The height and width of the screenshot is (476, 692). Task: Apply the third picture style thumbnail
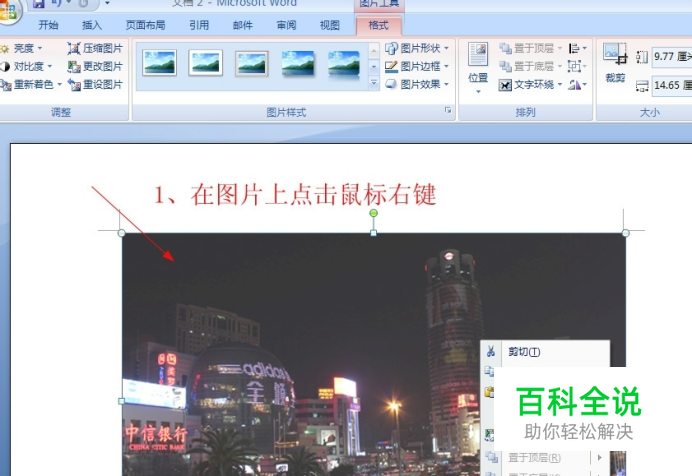(x=252, y=64)
